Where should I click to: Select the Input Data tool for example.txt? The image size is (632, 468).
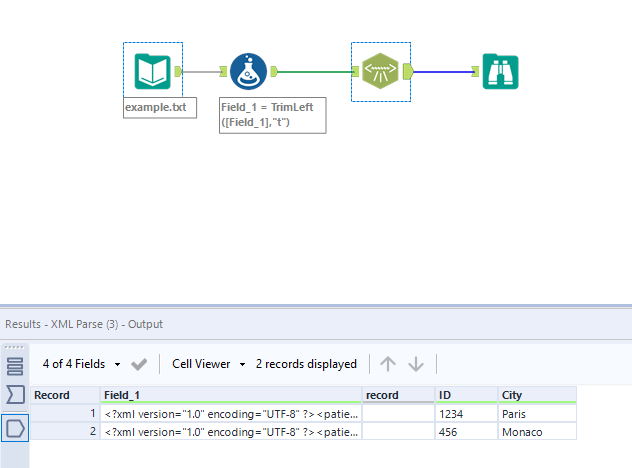point(152,71)
